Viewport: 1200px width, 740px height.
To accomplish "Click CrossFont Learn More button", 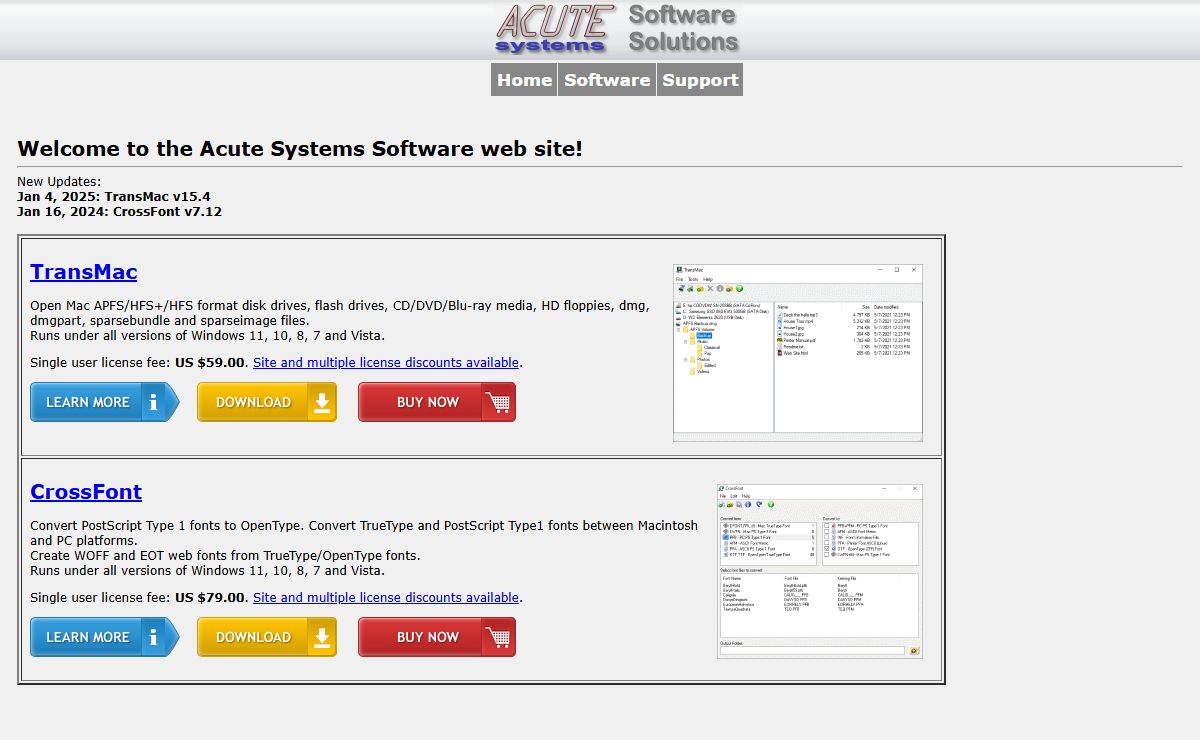I will [x=104, y=637].
